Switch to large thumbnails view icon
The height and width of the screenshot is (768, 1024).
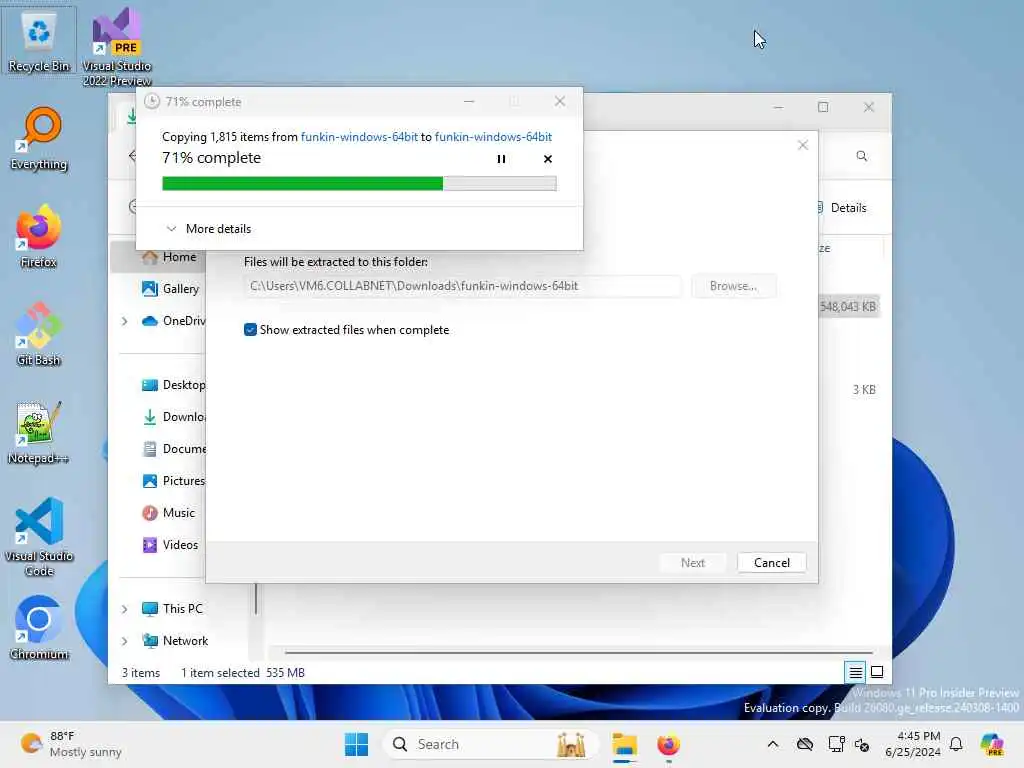pos(877,672)
